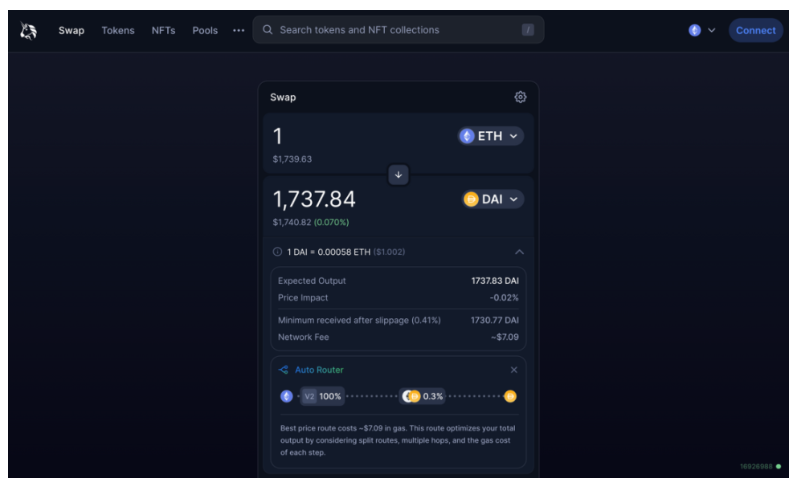
Task: Click the Connect wallet button
Action: 755,30
